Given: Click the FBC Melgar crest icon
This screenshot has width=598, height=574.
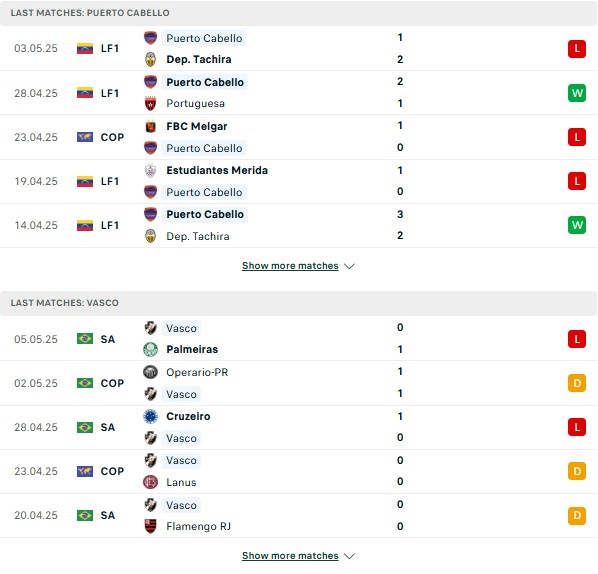Looking at the screenshot, I should (x=150, y=126).
